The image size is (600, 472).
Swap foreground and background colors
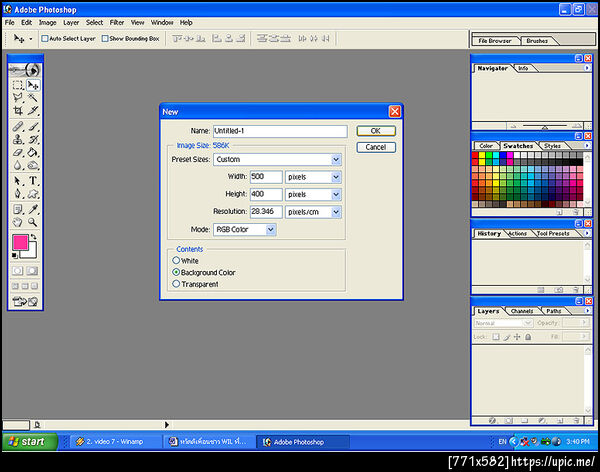pyautogui.click(x=34, y=237)
